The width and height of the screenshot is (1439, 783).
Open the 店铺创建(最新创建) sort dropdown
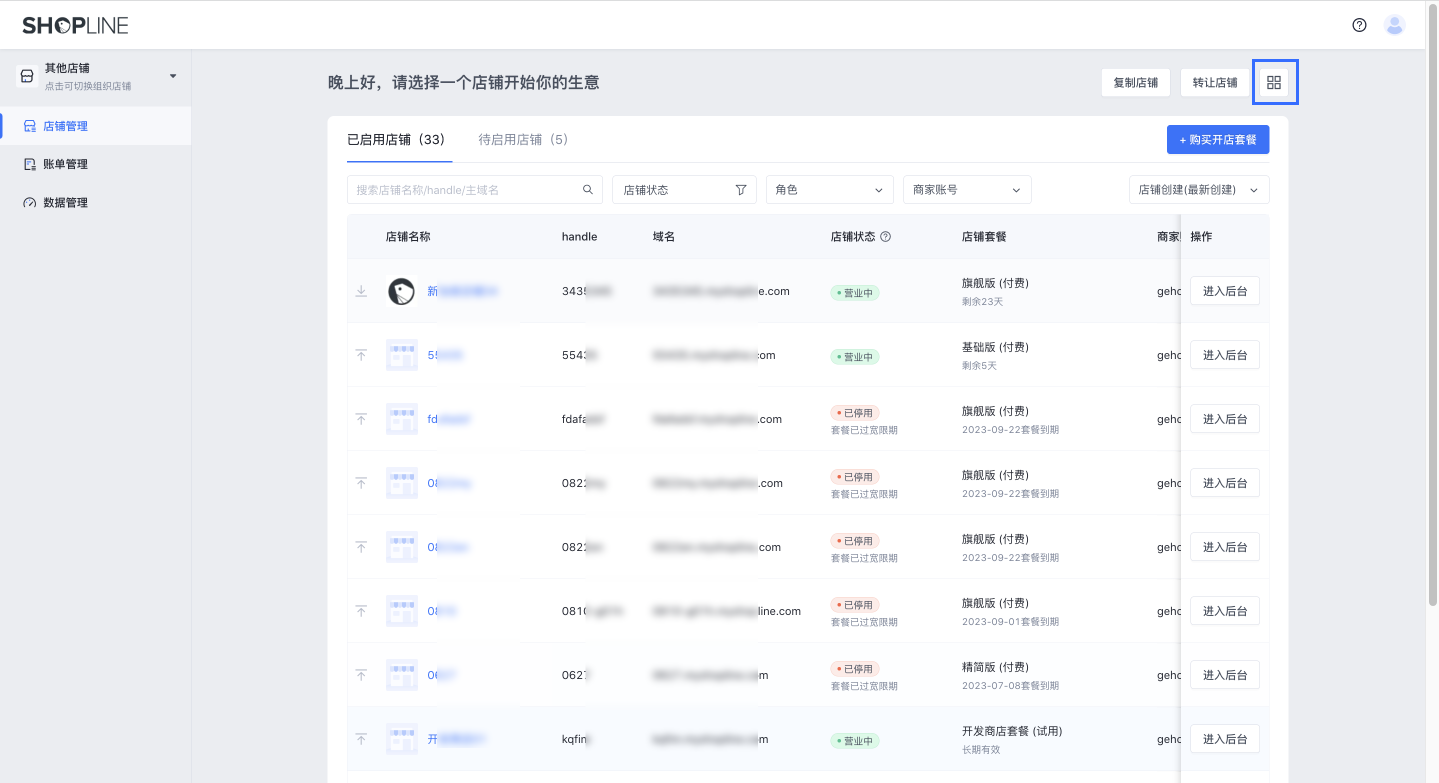pos(1199,189)
